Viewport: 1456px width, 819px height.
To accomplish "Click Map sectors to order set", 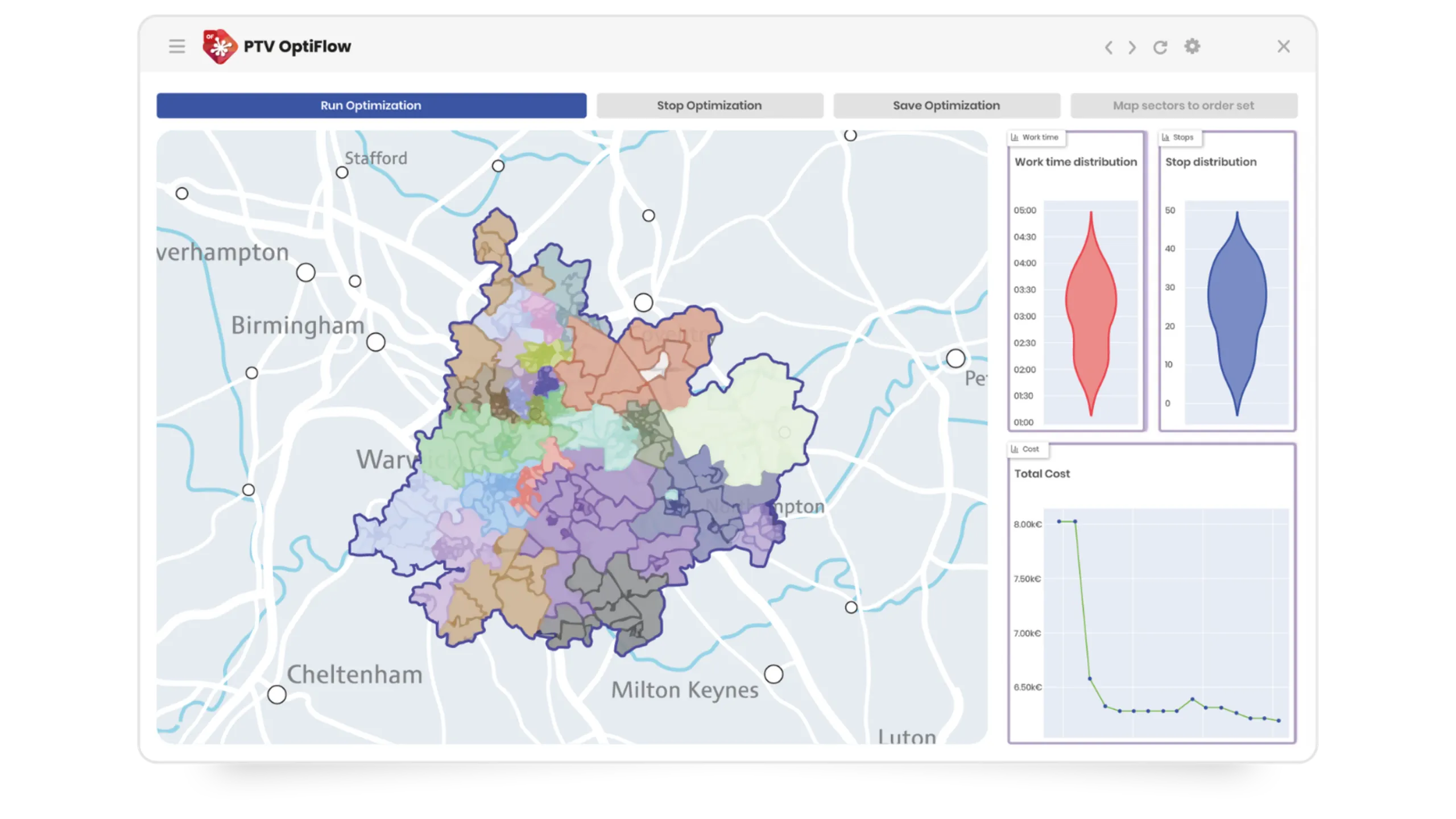I will (1184, 105).
